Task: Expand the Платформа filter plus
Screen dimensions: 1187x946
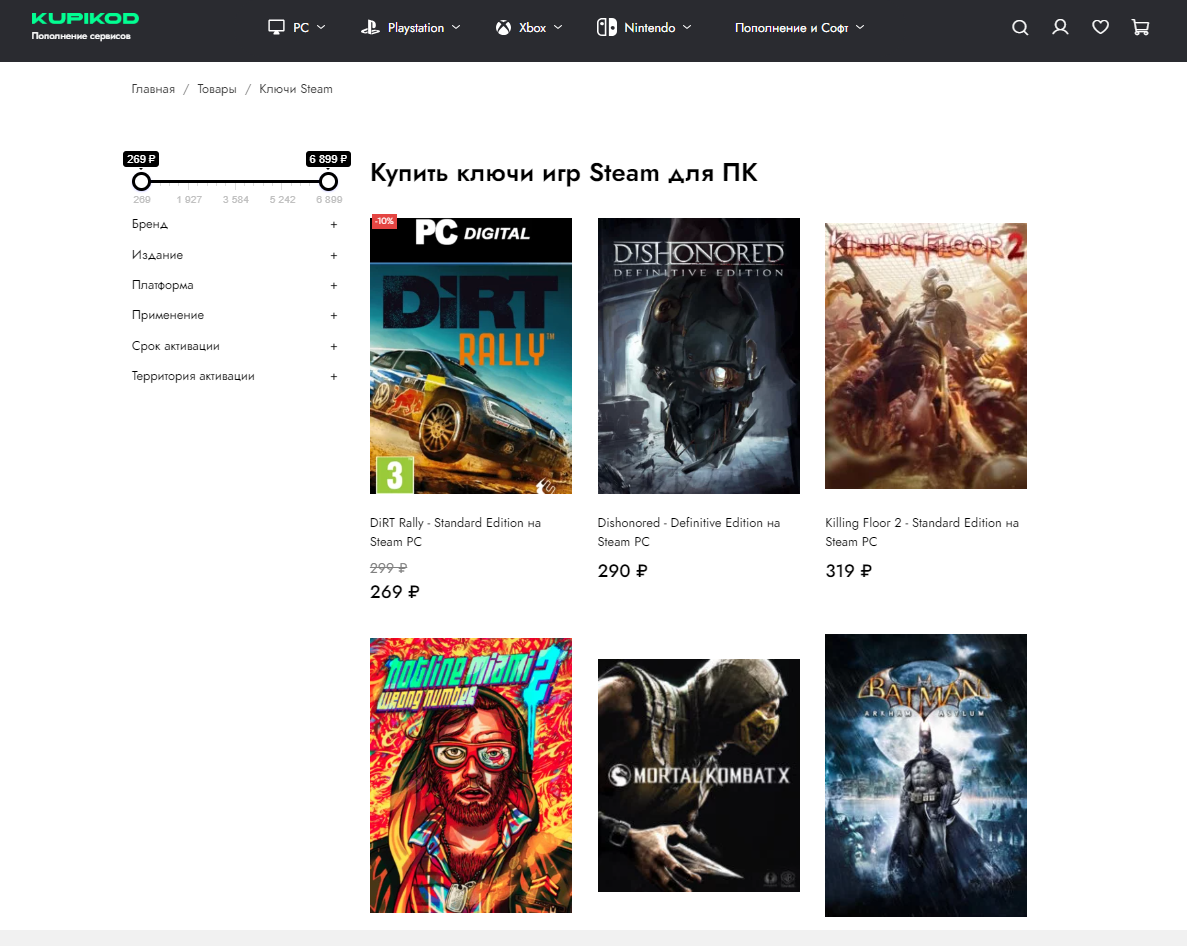Action: [x=334, y=285]
